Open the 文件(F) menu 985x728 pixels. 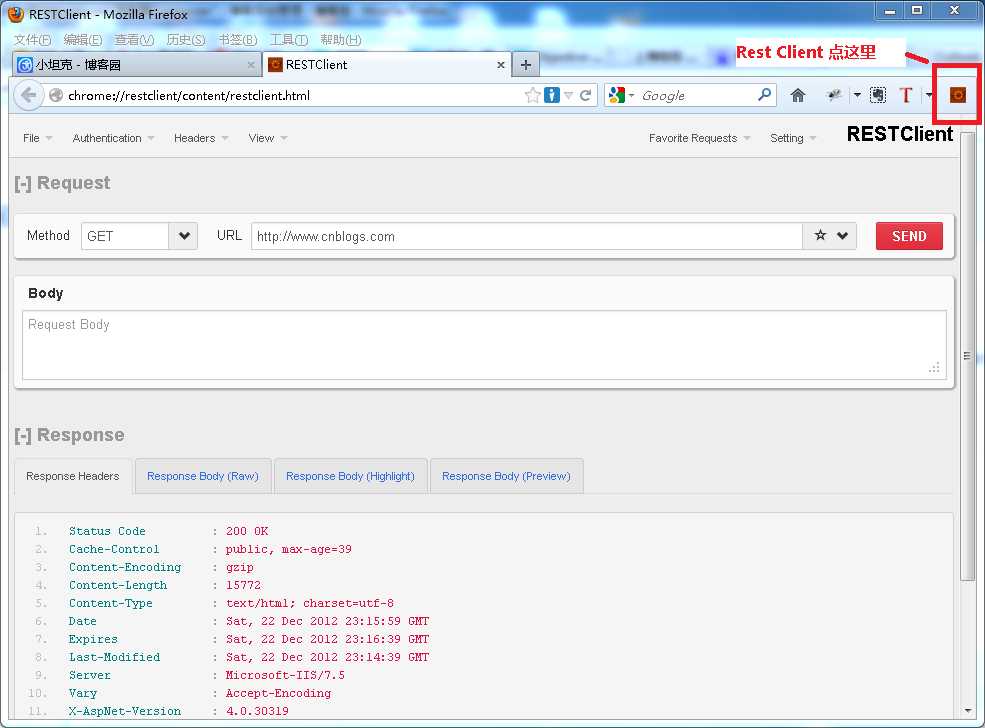[x=32, y=40]
